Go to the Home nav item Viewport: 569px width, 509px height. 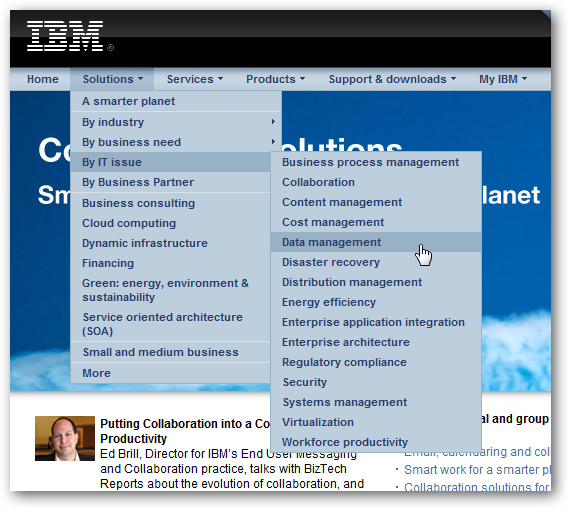coord(43,79)
